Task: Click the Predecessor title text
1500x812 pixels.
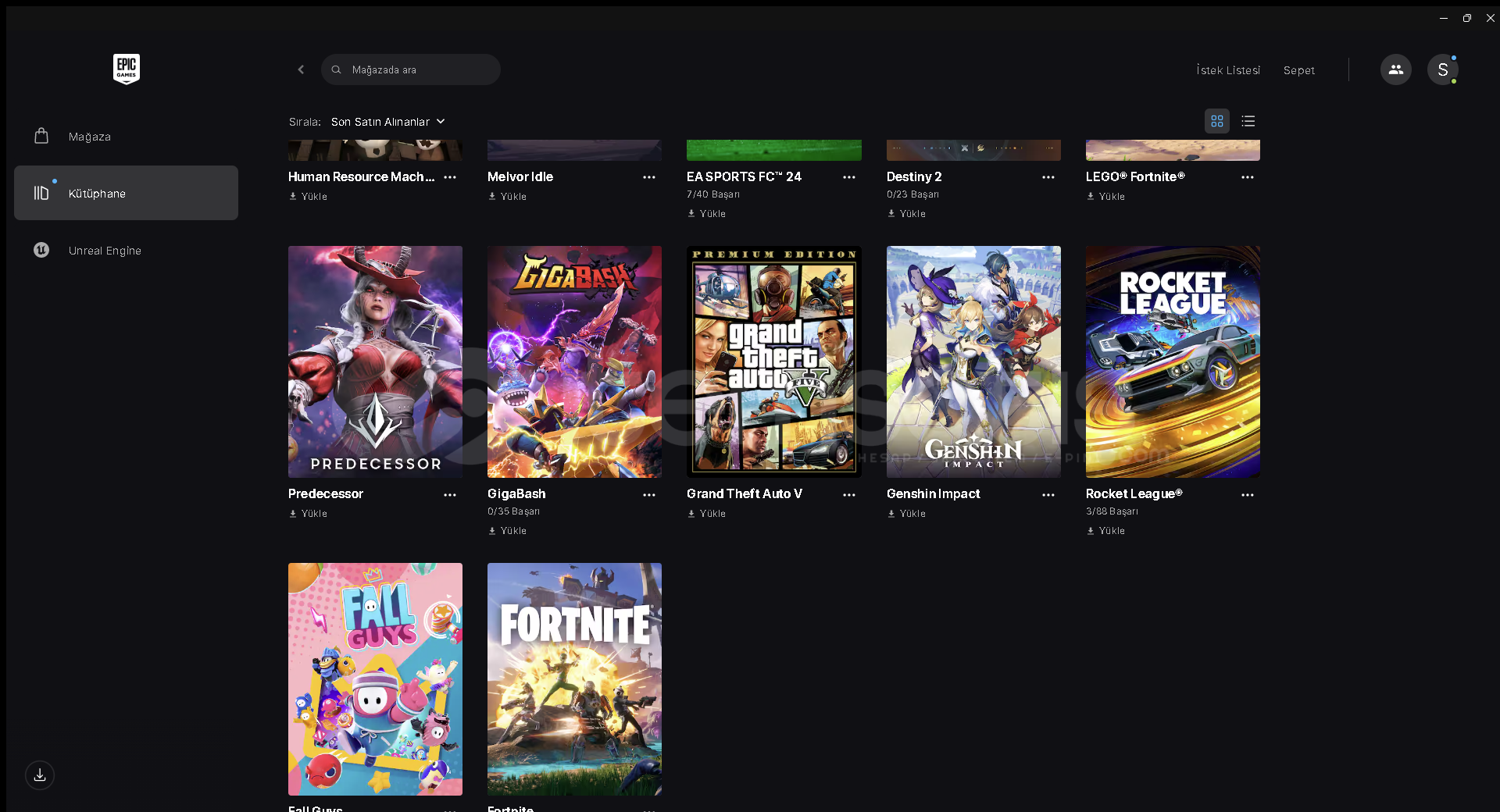Action: pyautogui.click(x=326, y=493)
